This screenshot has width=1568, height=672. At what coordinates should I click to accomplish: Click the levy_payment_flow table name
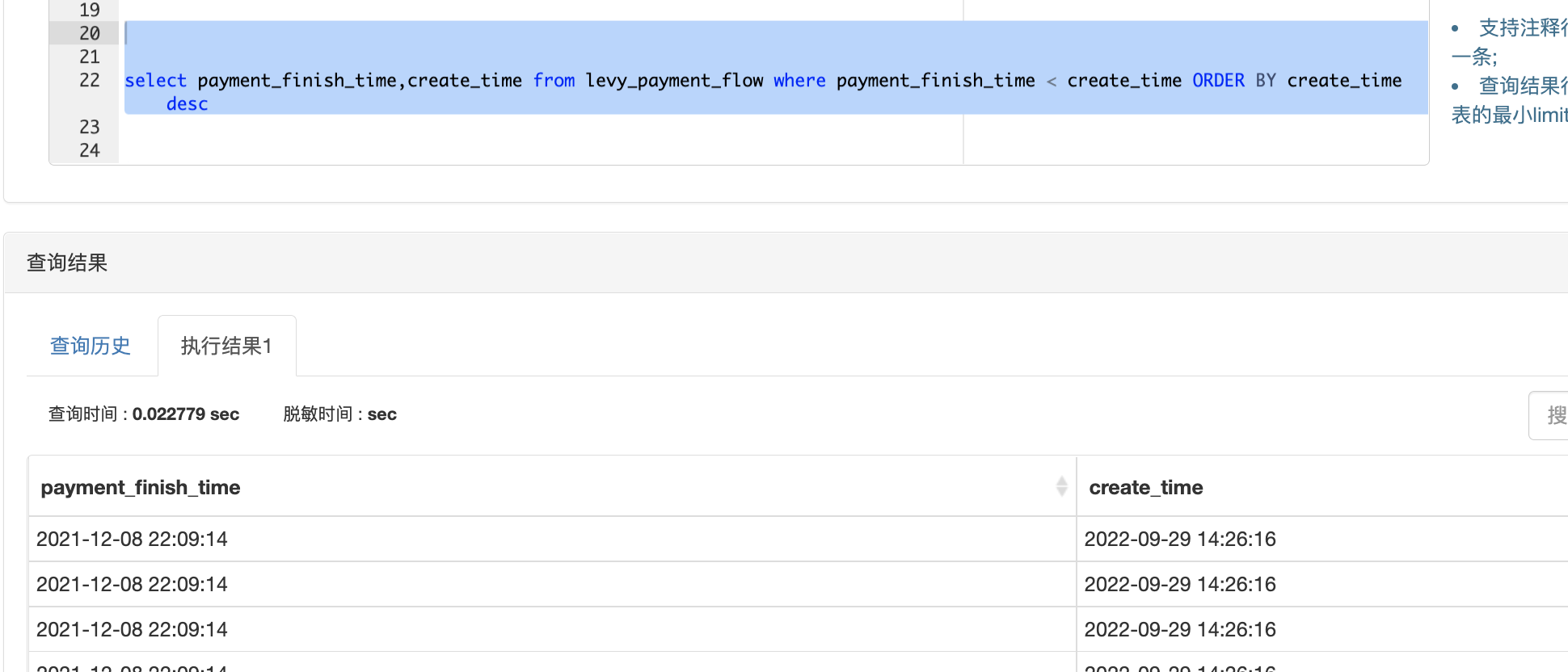[674, 81]
